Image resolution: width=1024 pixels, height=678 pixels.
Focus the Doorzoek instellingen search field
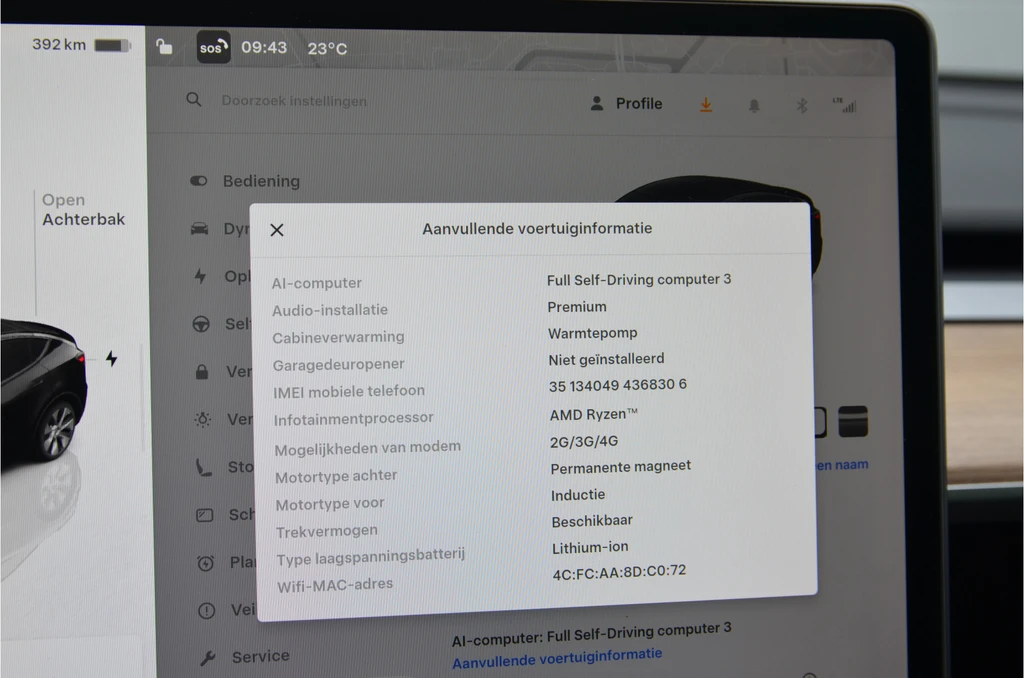click(x=294, y=101)
